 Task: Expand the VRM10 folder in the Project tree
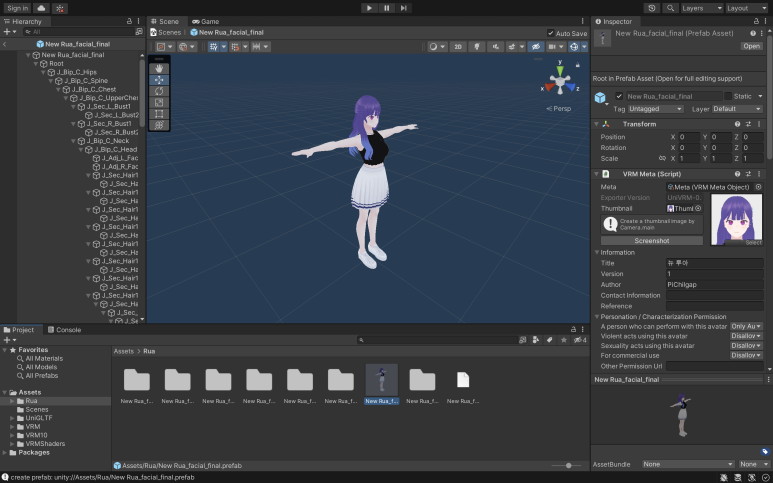(12, 435)
